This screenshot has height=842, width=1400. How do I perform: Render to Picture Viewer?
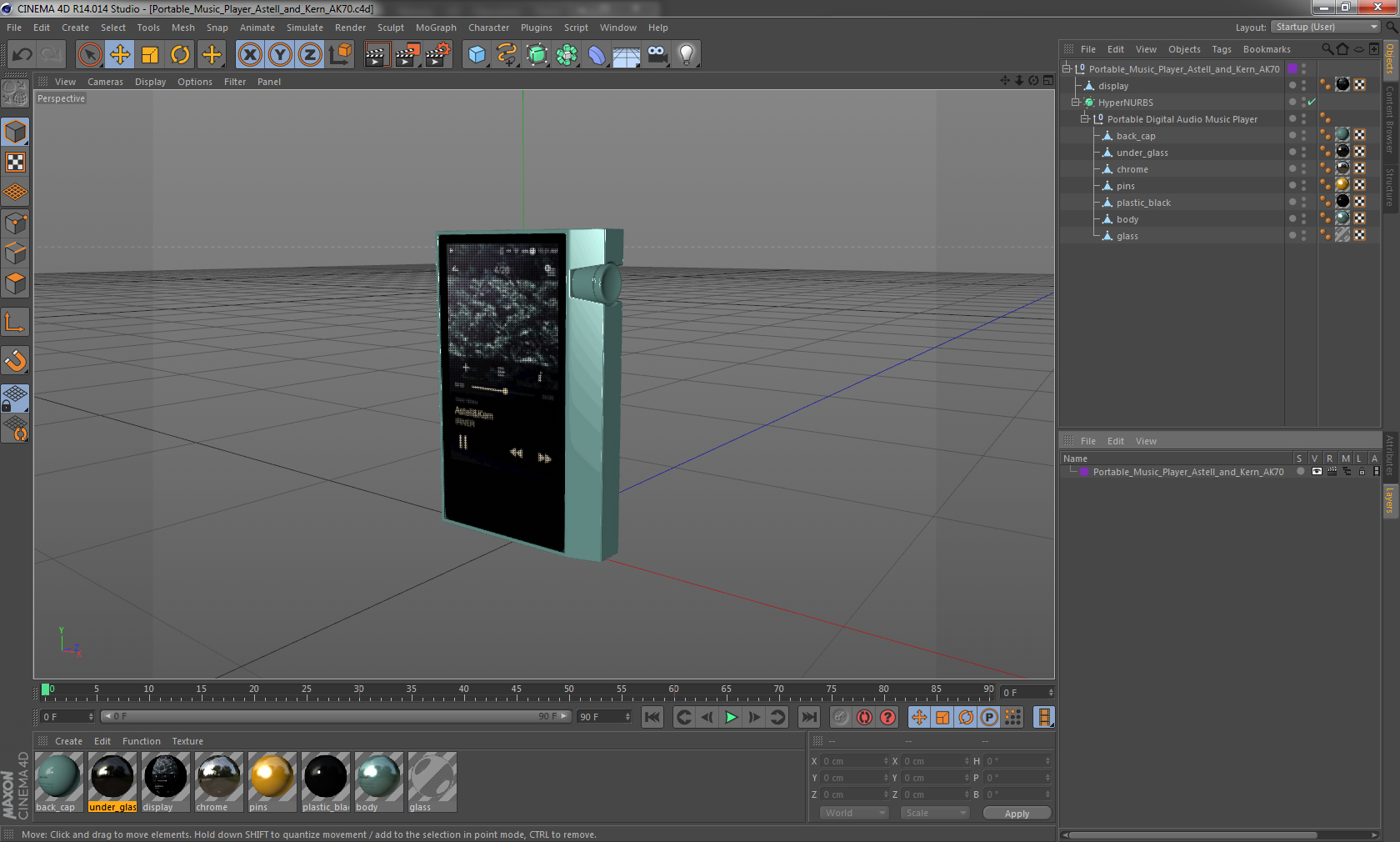click(x=407, y=55)
